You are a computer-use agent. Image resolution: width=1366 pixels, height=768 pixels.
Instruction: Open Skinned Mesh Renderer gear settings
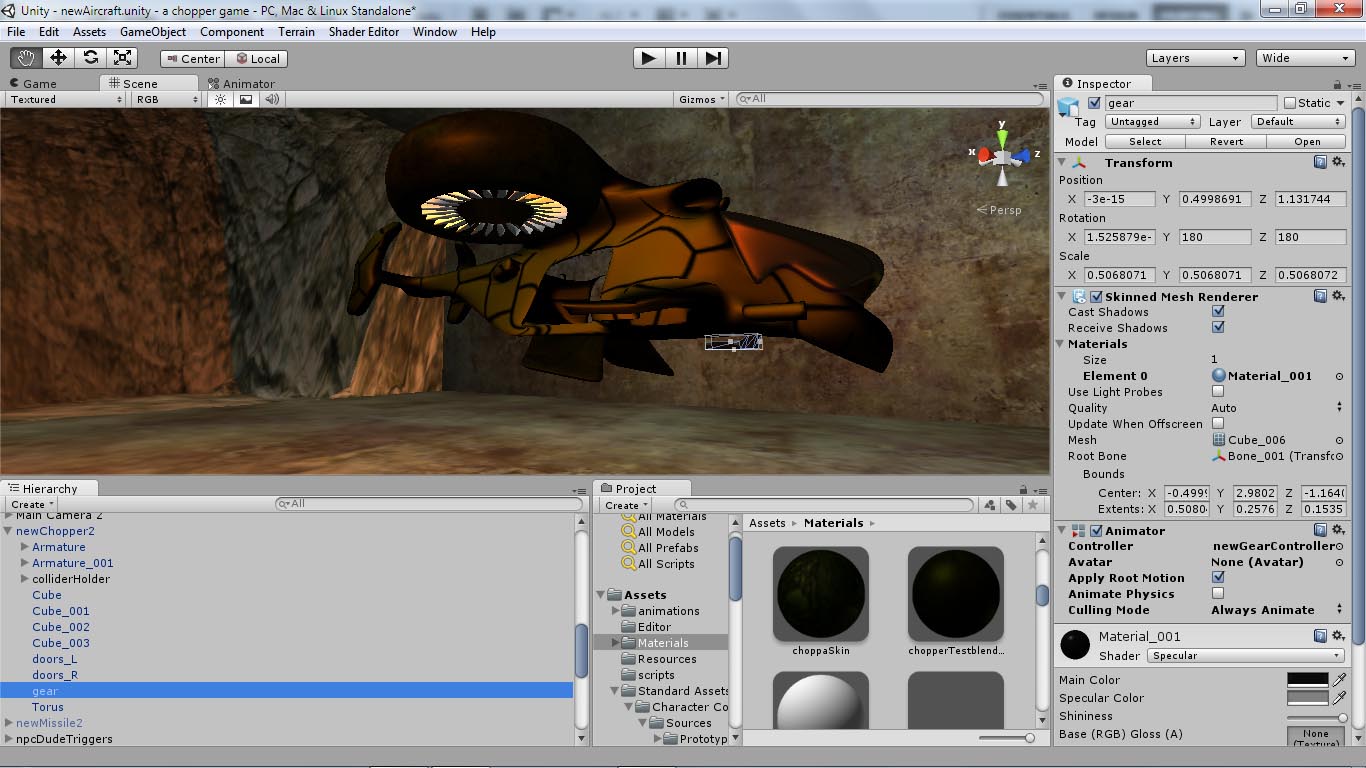pyautogui.click(x=1338, y=296)
